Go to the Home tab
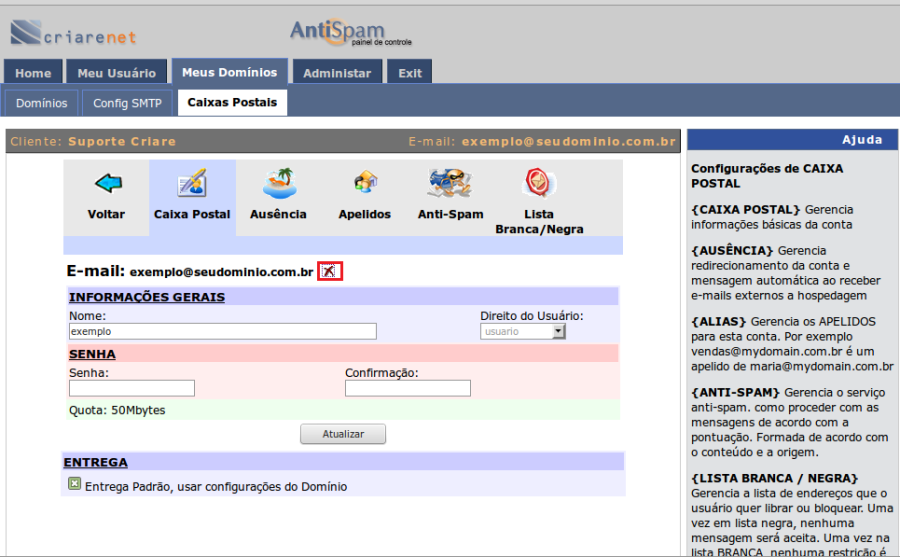Image resolution: width=900 pixels, height=557 pixels. point(33,73)
